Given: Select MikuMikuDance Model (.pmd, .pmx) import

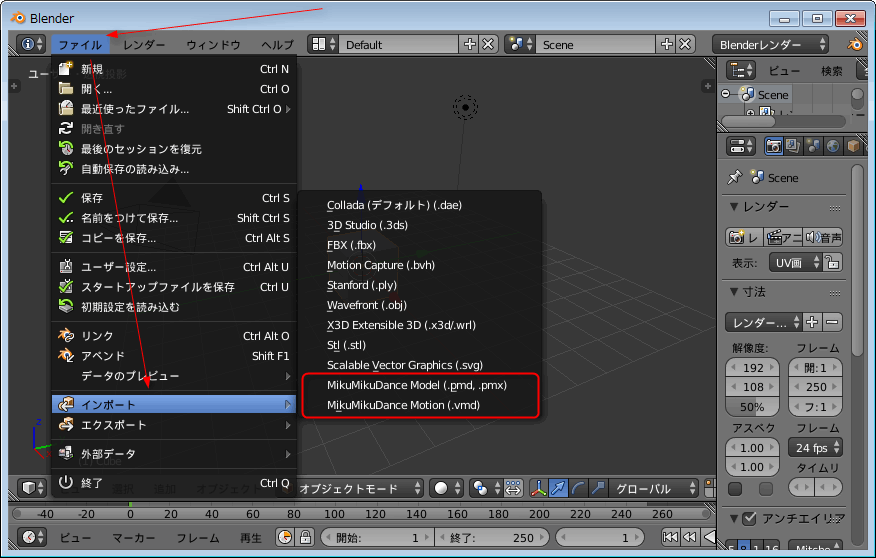Looking at the screenshot, I should [417, 385].
